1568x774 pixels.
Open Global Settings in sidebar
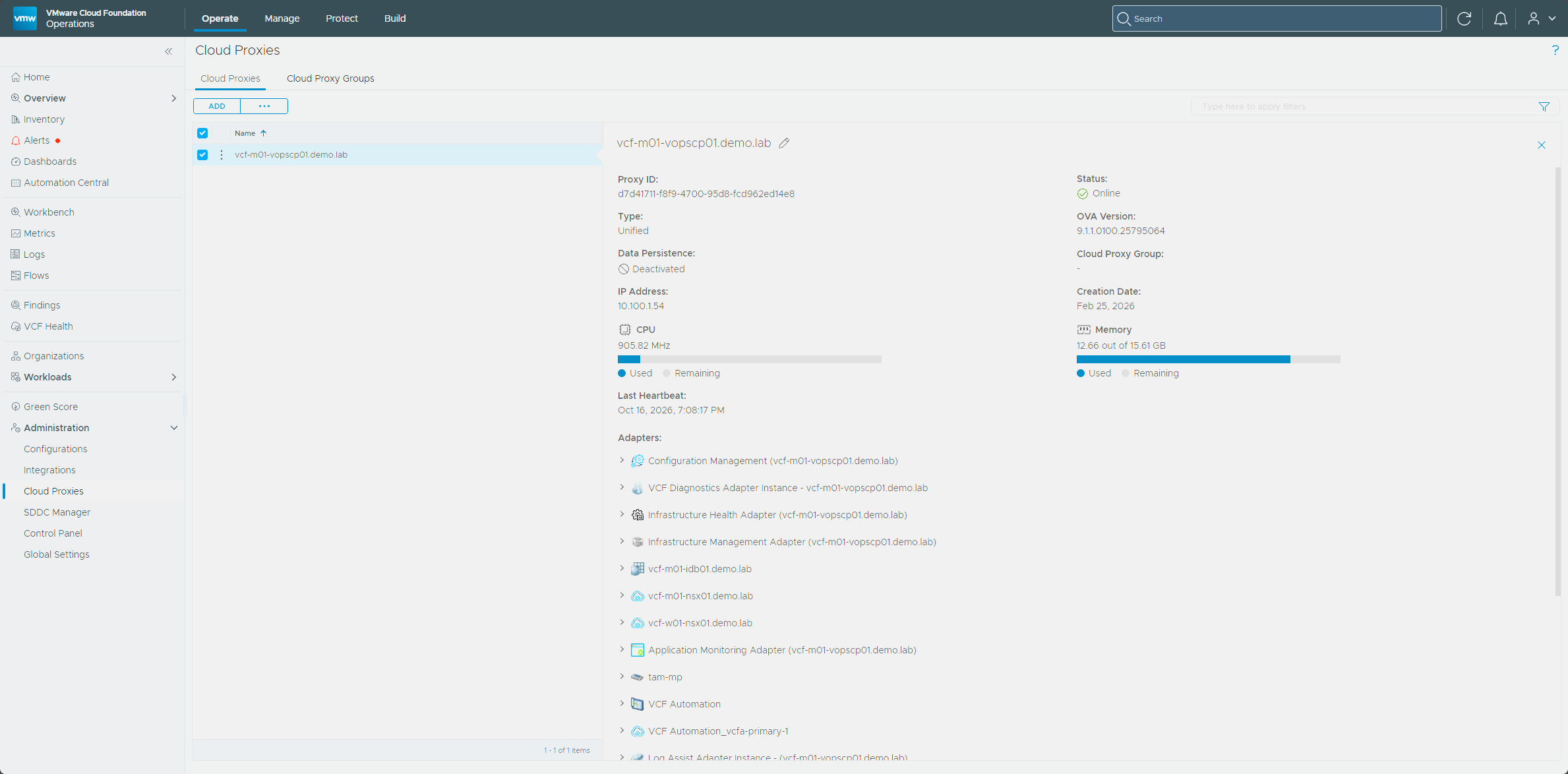[57, 554]
